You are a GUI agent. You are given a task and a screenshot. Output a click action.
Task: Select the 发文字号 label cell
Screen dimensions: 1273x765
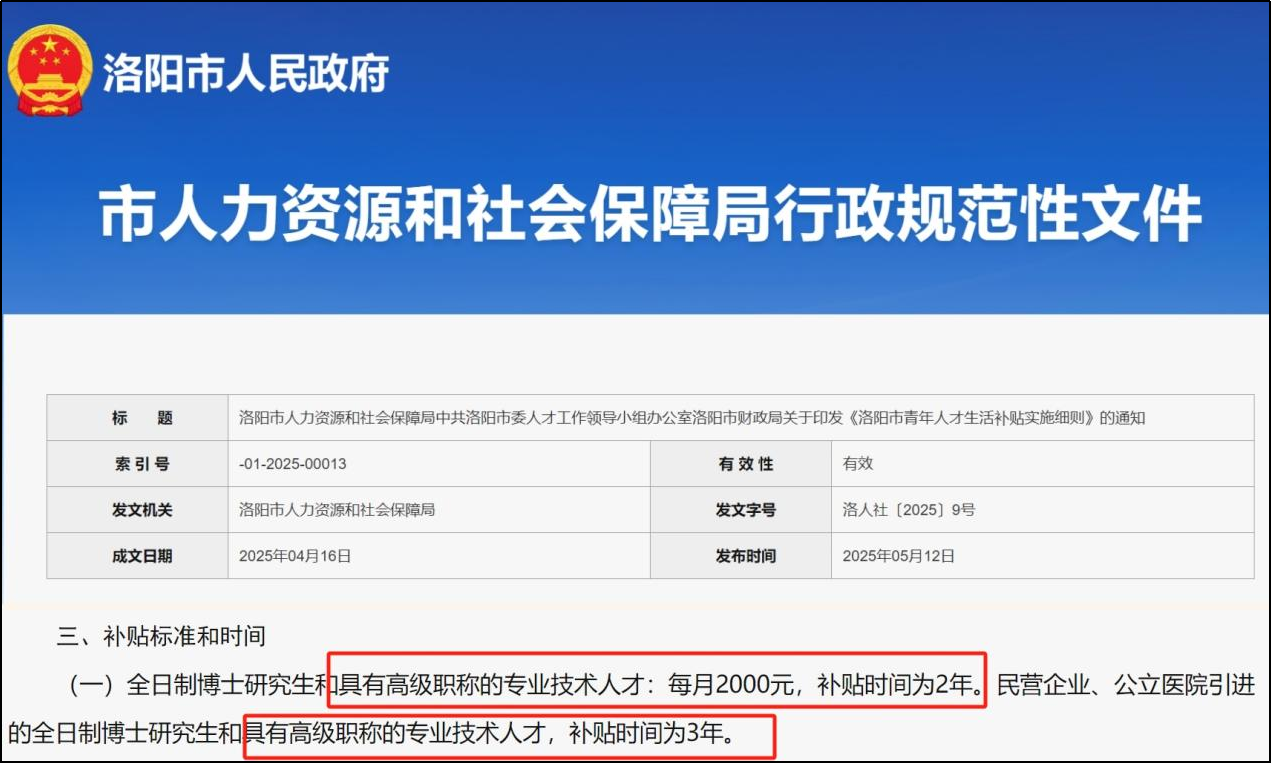(x=745, y=510)
